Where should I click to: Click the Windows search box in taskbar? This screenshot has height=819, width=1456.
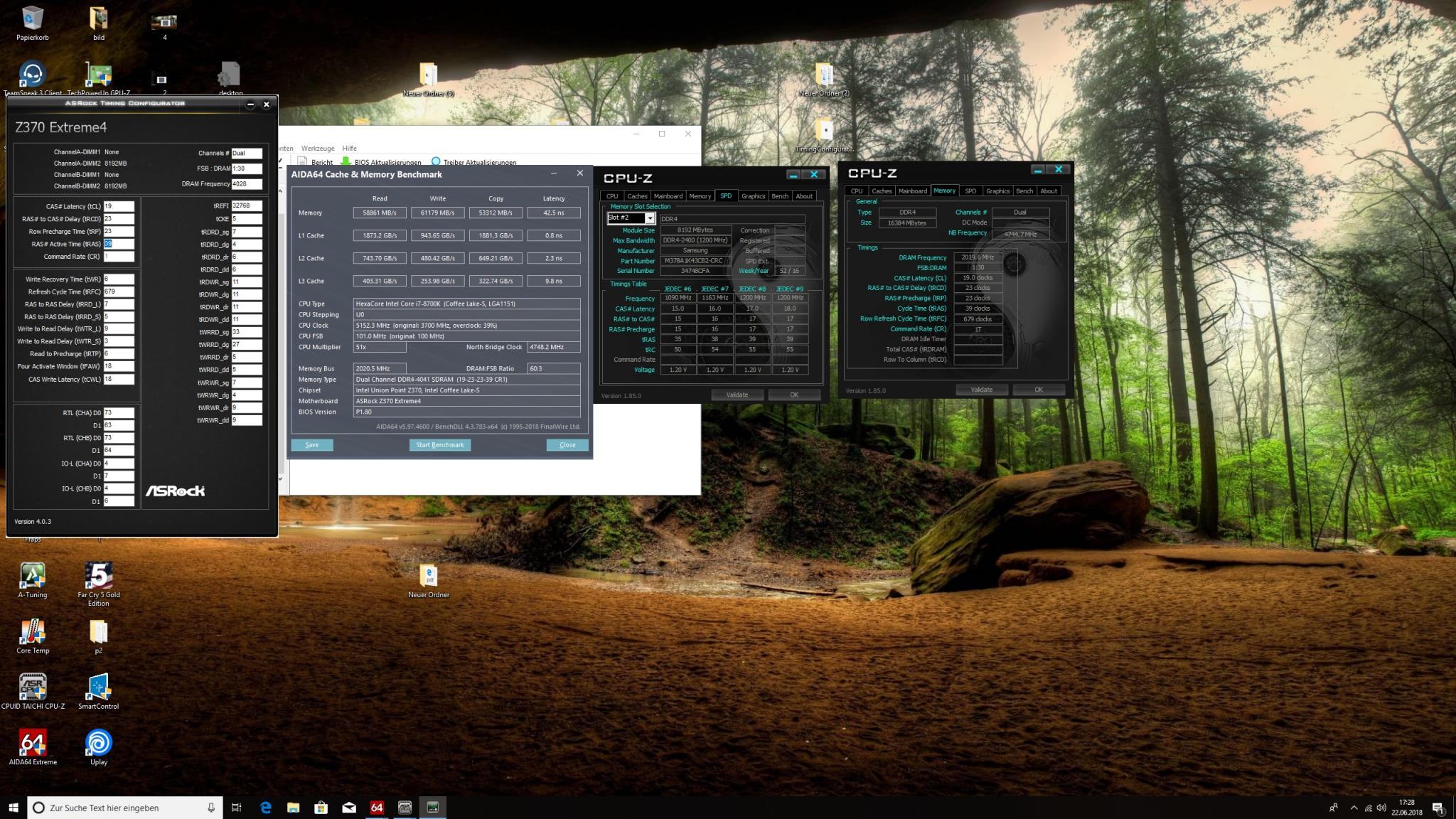(x=125, y=808)
